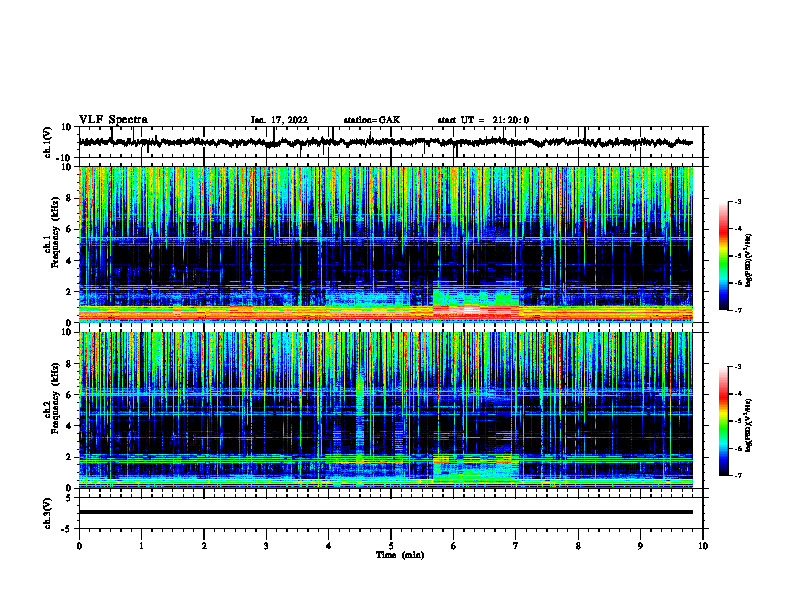Click the "7" tick on the time axis
Image resolution: width=792 pixels, height=612 pixels.
[516, 546]
